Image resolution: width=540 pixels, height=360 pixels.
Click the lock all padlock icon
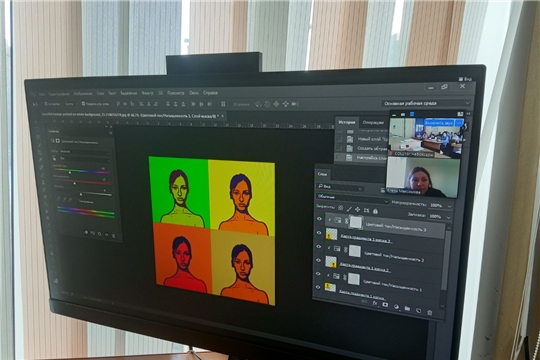[375, 211]
